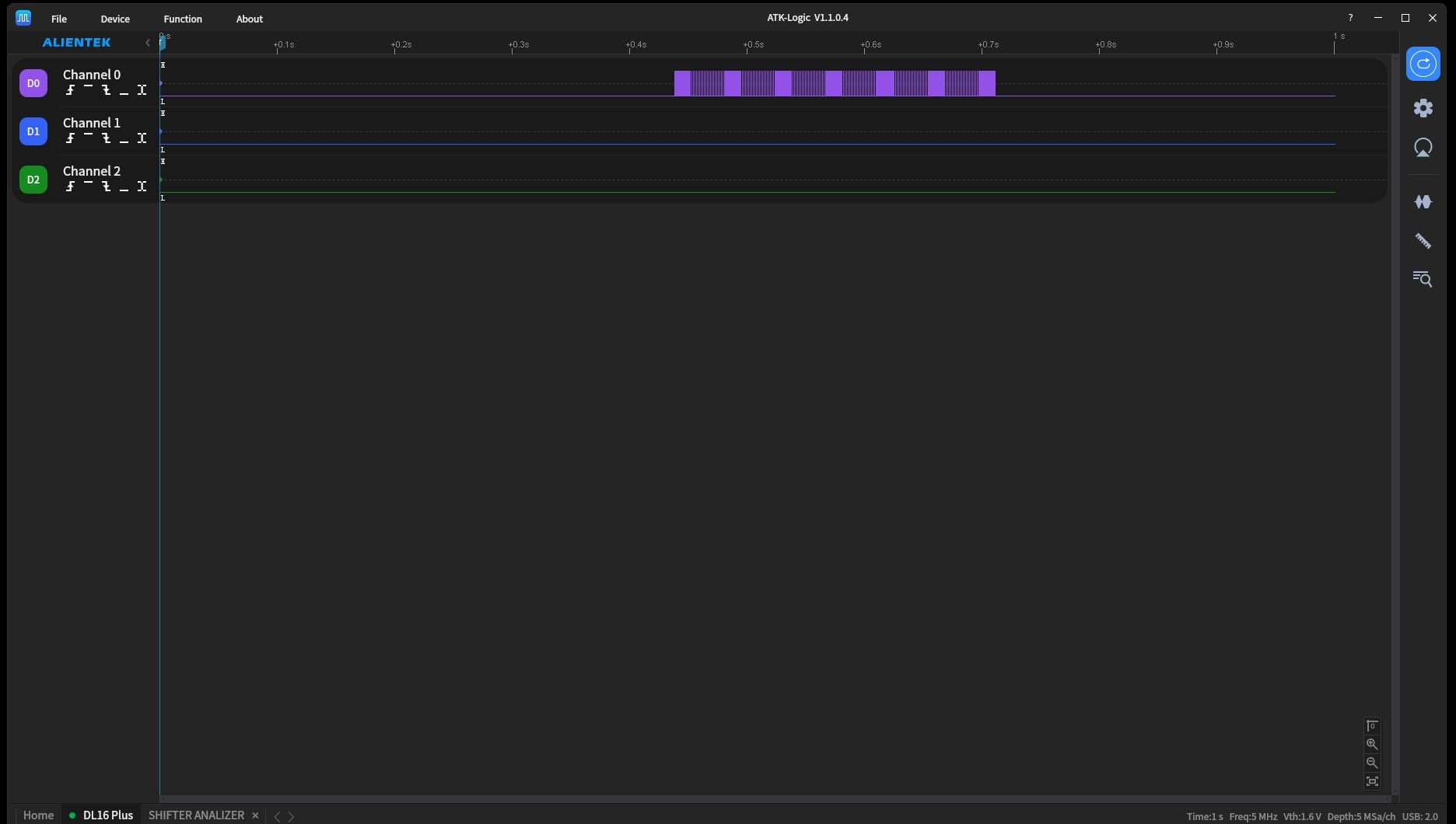Click the horizontal scrollbar below waveform

(775, 798)
